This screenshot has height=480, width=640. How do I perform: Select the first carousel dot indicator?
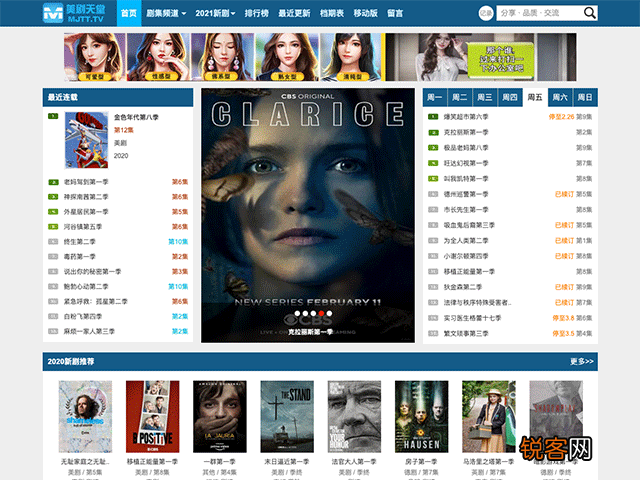(297, 313)
